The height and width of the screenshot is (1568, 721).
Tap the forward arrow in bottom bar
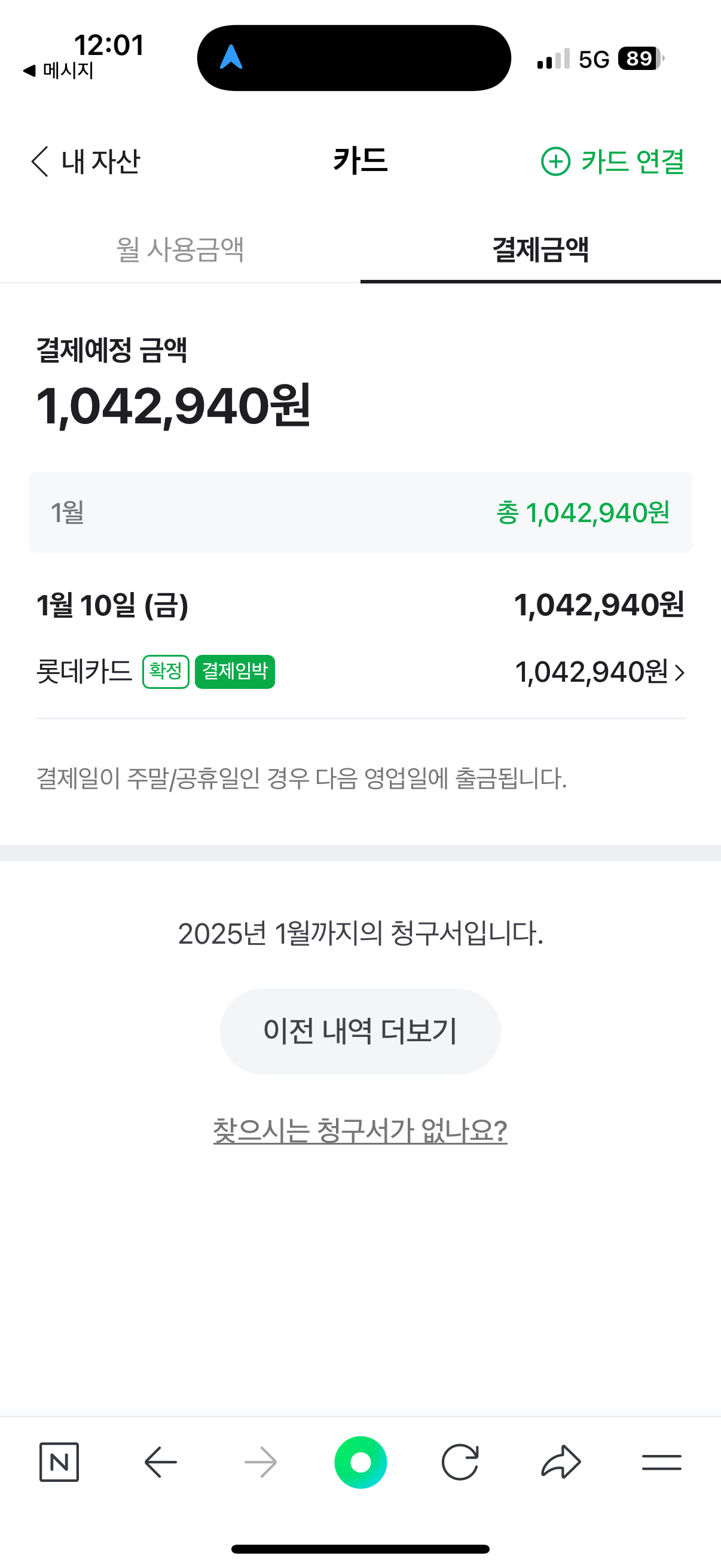pyautogui.click(x=261, y=1462)
